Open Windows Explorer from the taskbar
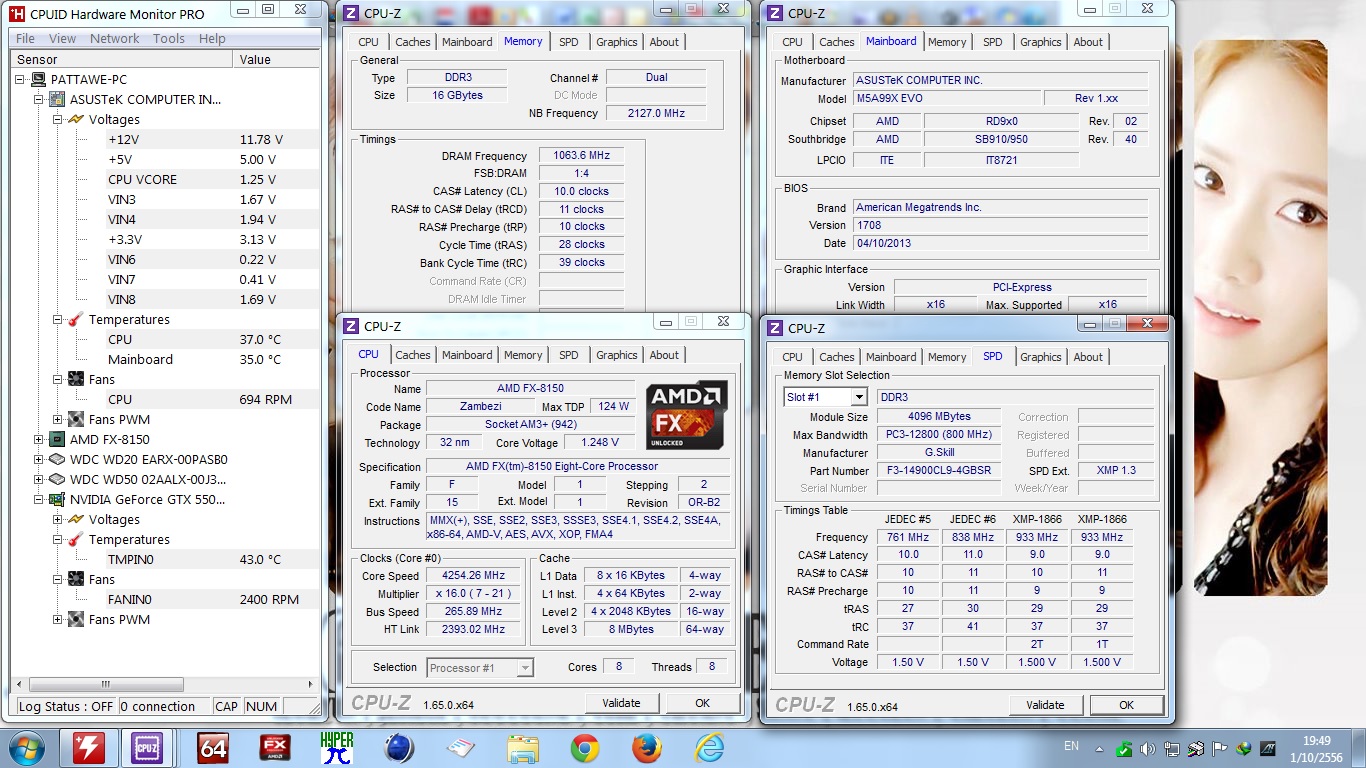 pos(523,748)
